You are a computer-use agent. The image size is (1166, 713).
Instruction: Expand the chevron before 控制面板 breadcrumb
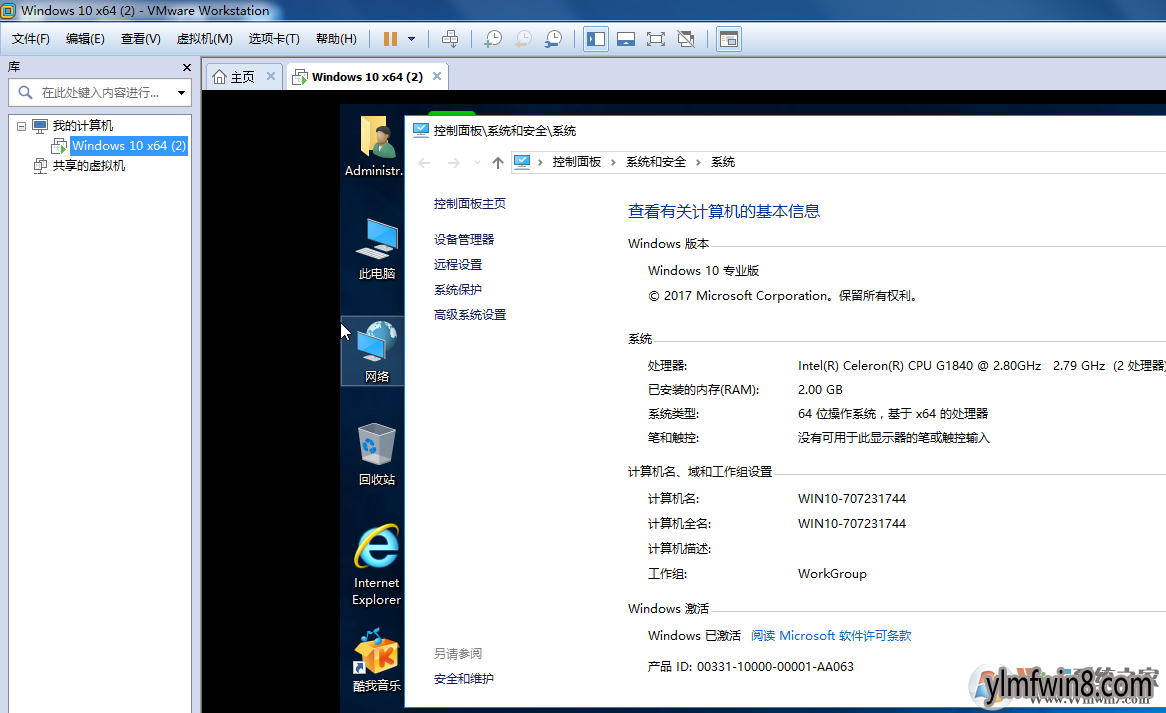click(x=540, y=162)
